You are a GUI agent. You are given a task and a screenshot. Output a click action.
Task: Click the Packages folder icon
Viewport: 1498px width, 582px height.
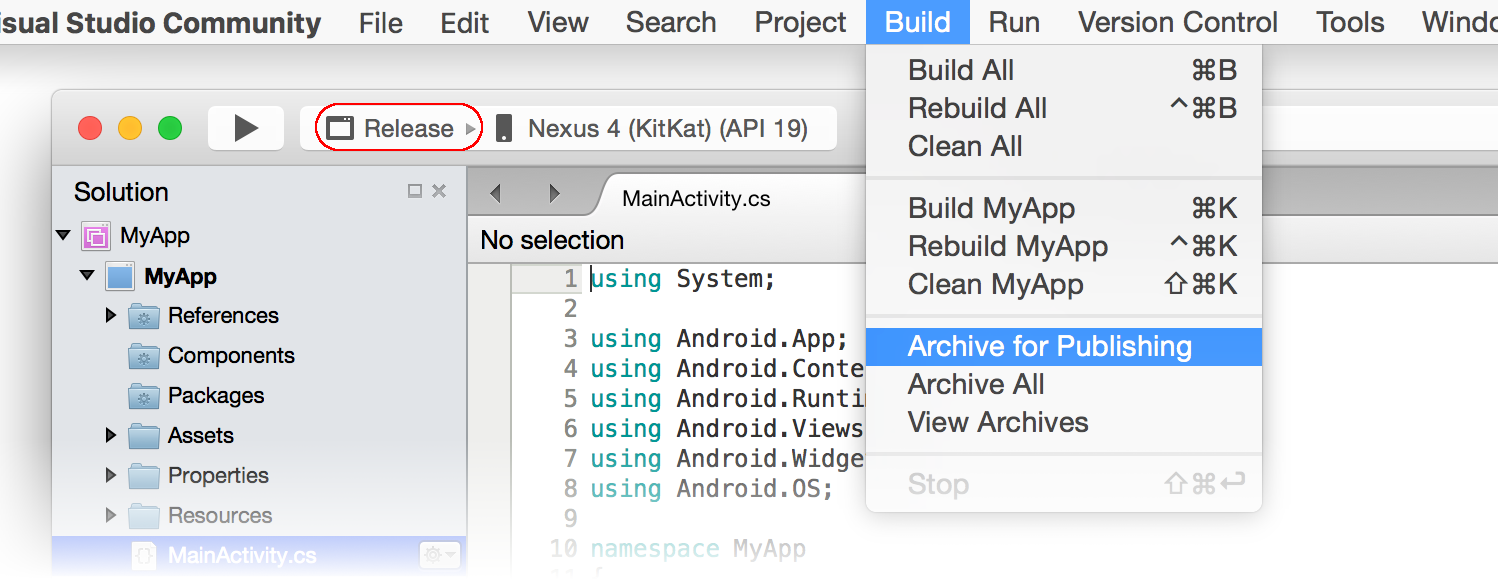click(144, 396)
